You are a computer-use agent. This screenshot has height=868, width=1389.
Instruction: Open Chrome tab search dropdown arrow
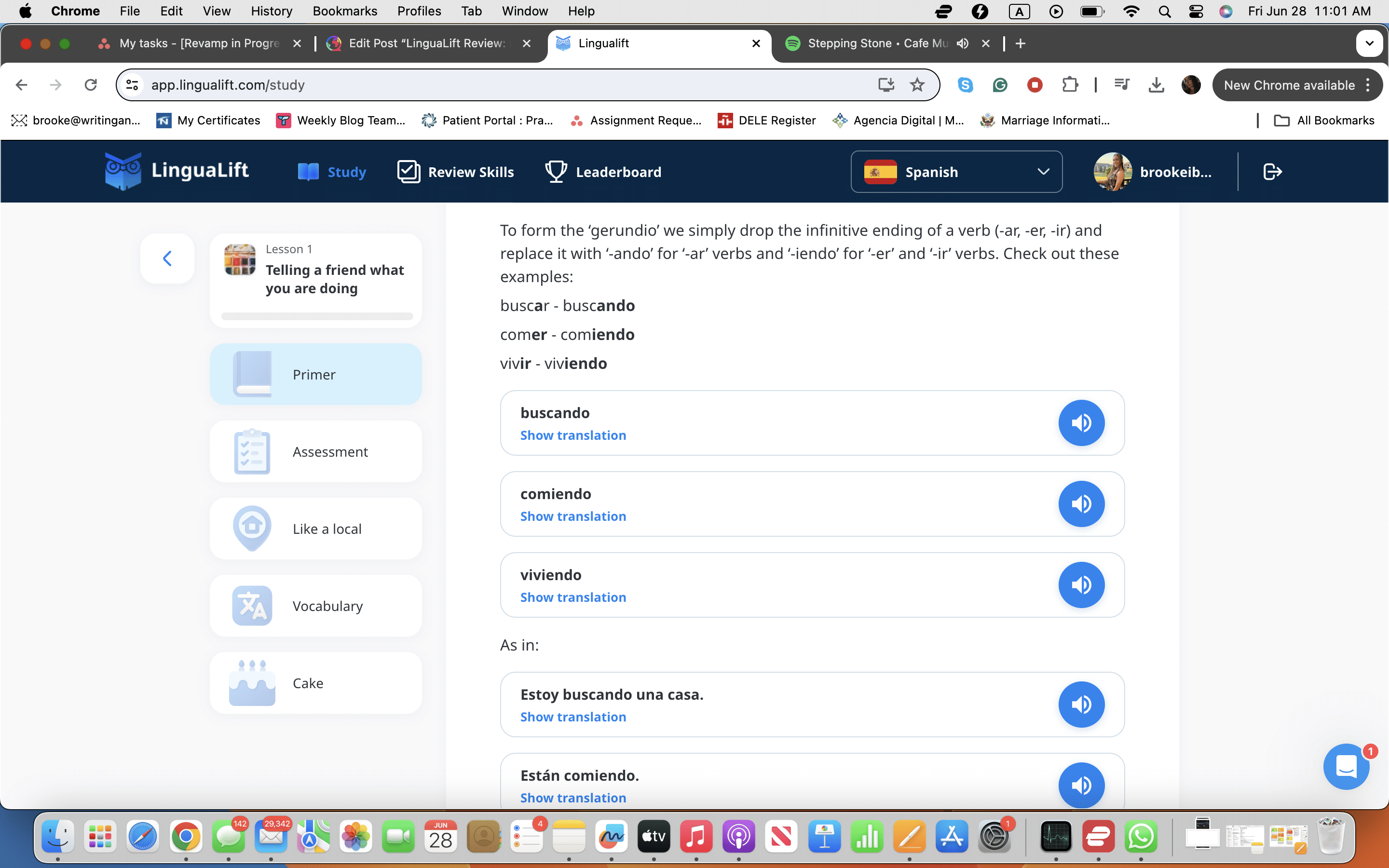pyautogui.click(x=1369, y=43)
